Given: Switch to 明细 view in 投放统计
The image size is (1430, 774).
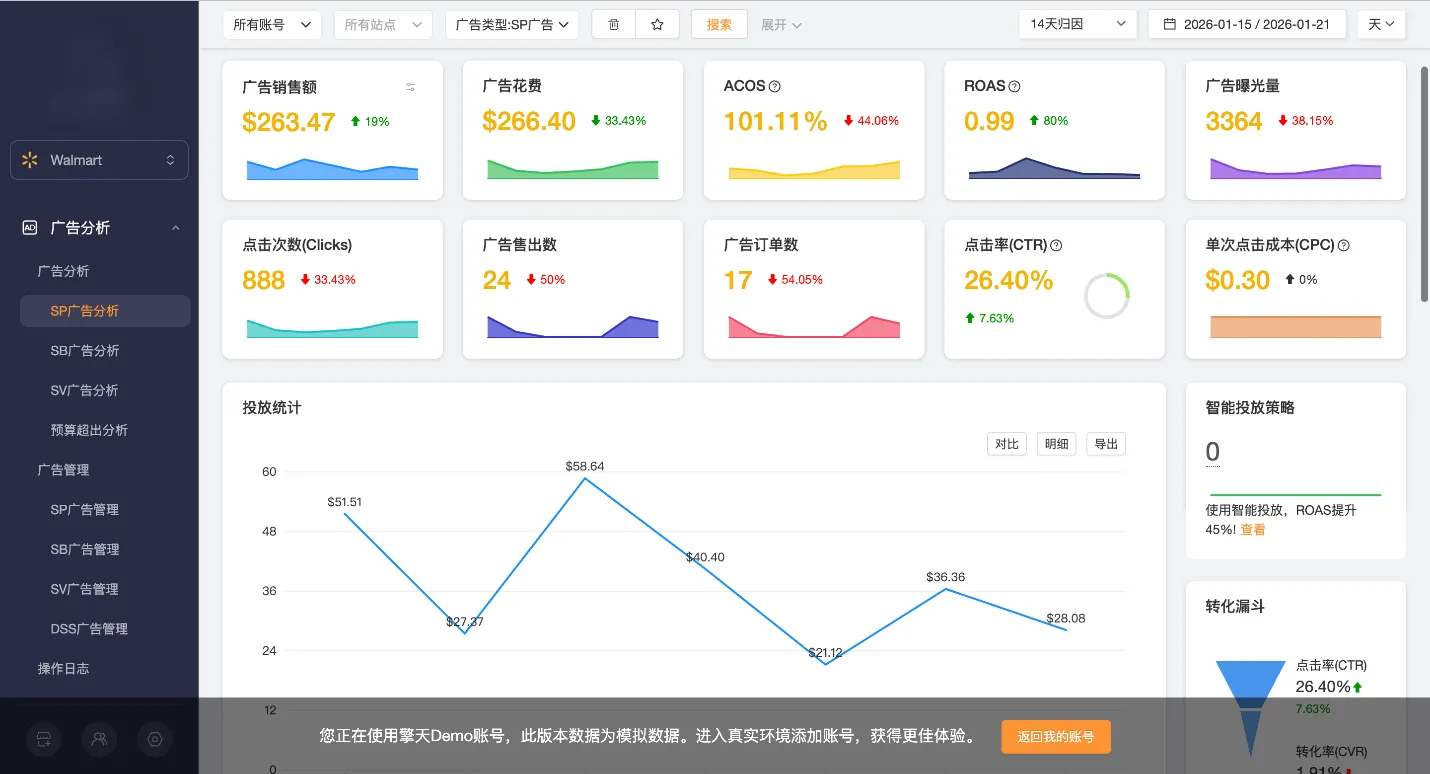Looking at the screenshot, I should pyautogui.click(x=1056, y=443).
